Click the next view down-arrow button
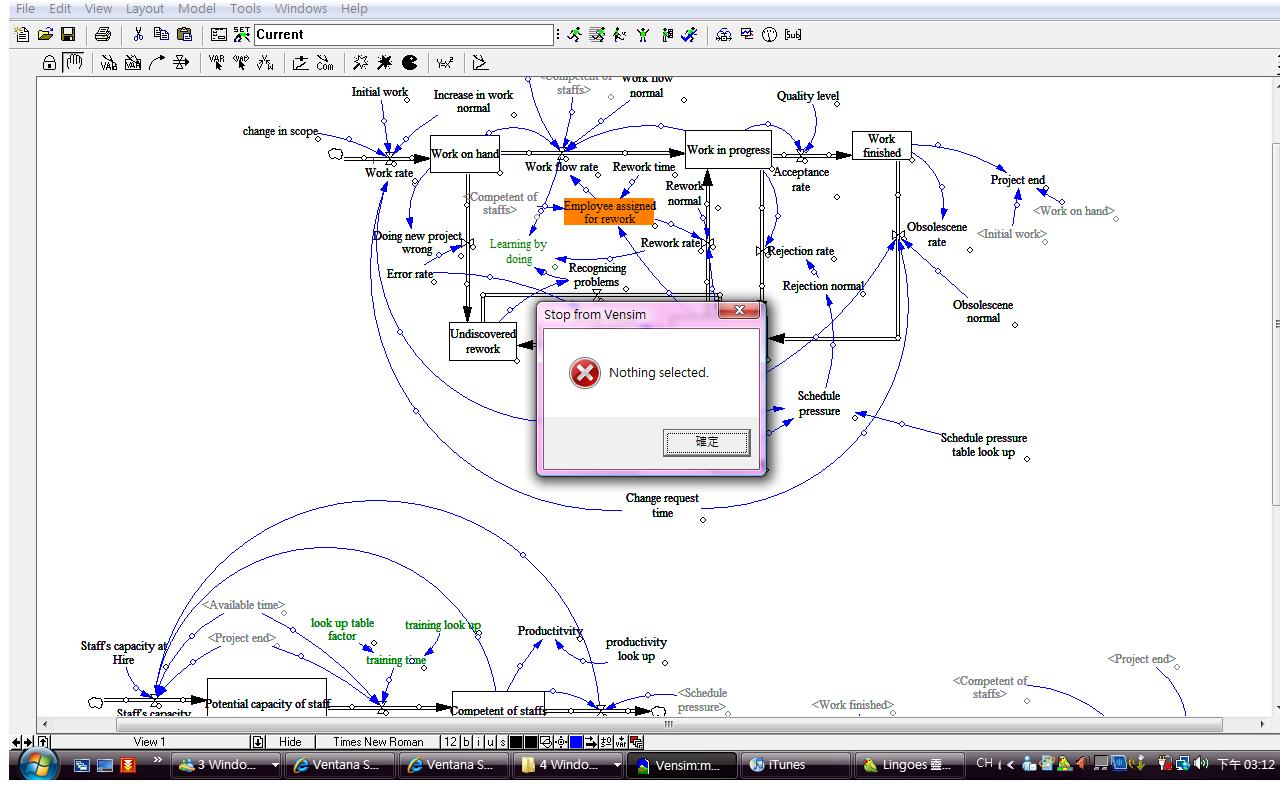Screen dimensions: 1280x800 pyautogui.click(x=258, y=742)
